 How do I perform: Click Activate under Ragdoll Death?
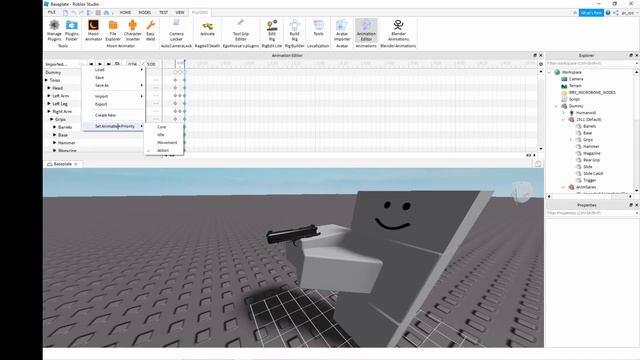point(207,29)
